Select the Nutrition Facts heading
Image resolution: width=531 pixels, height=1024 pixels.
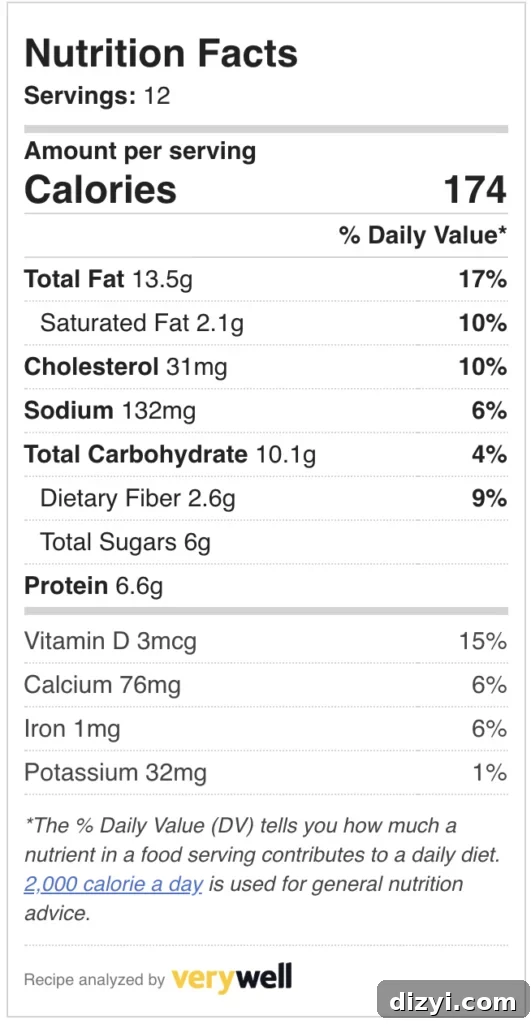(161, 54)
